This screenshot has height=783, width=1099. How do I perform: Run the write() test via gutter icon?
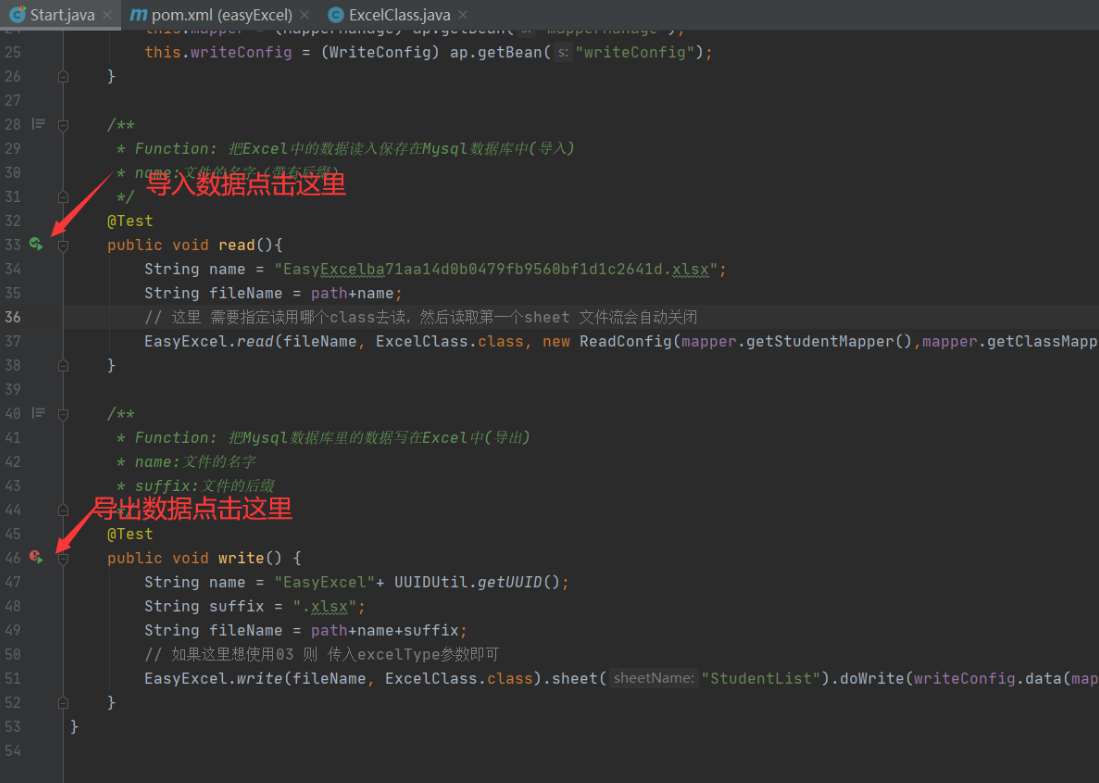click(x=36, y=557)
